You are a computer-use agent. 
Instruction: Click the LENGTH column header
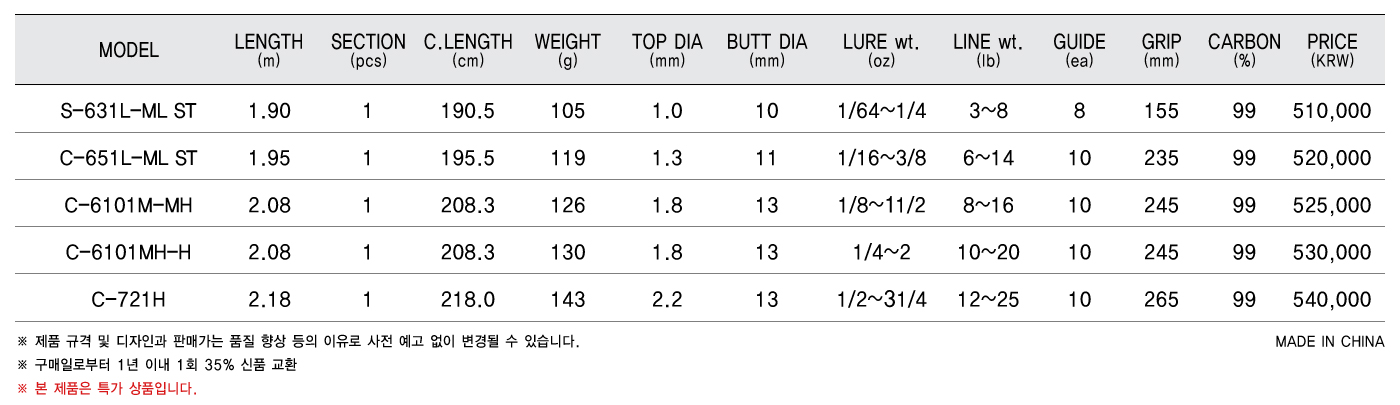tap(268, 50)
